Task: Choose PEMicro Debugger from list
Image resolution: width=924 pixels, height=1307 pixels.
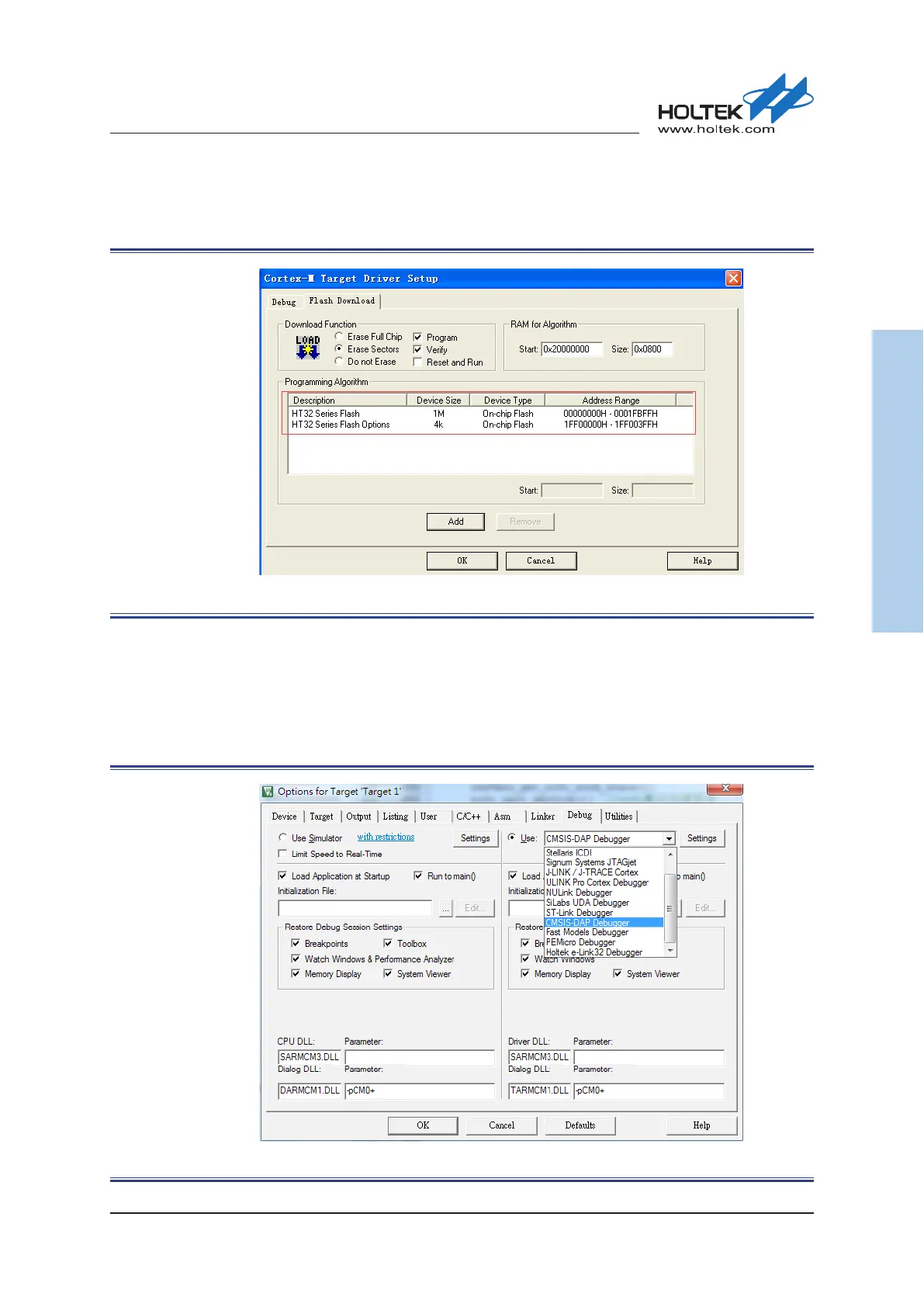Action: [604, 942]
